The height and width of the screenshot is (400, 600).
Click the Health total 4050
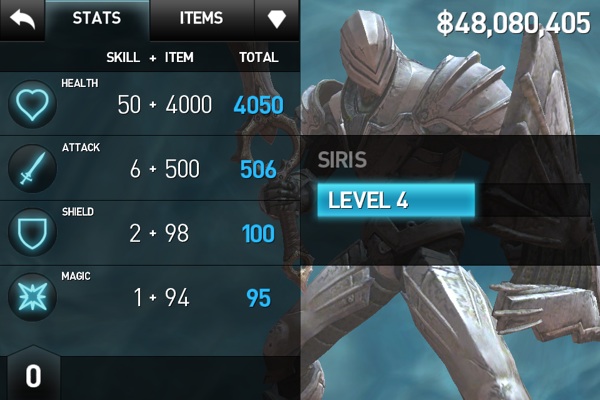[x=258, y=105]
